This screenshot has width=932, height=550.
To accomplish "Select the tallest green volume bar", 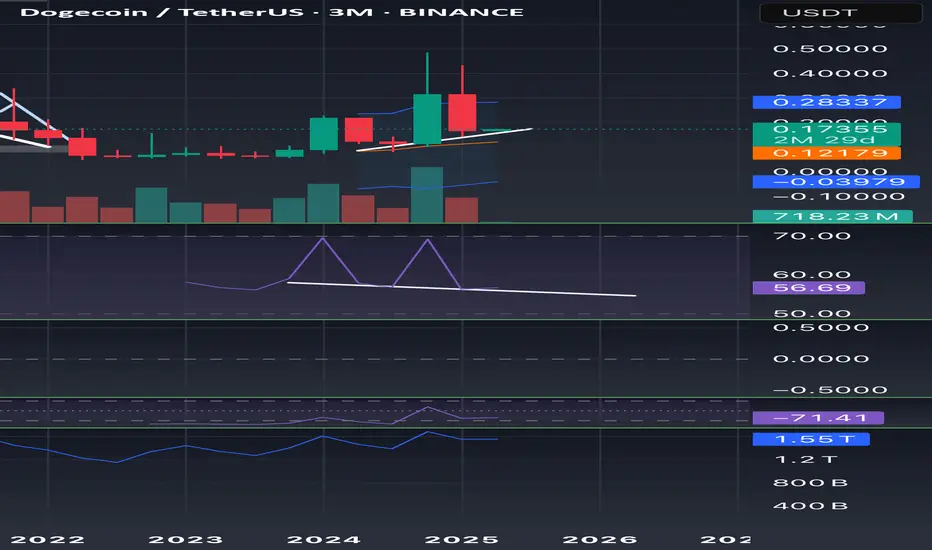I will click(427, 195).
